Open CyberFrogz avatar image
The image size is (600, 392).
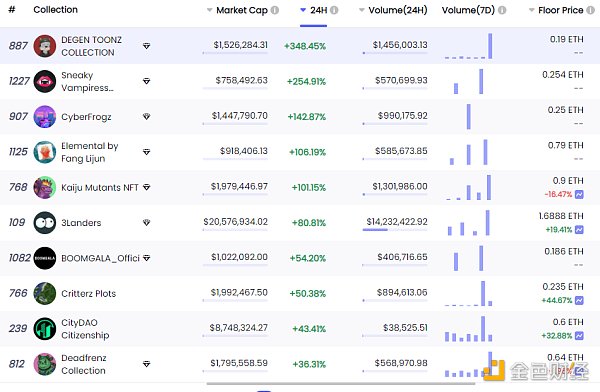pyautogui.click(x=45, y=116)
